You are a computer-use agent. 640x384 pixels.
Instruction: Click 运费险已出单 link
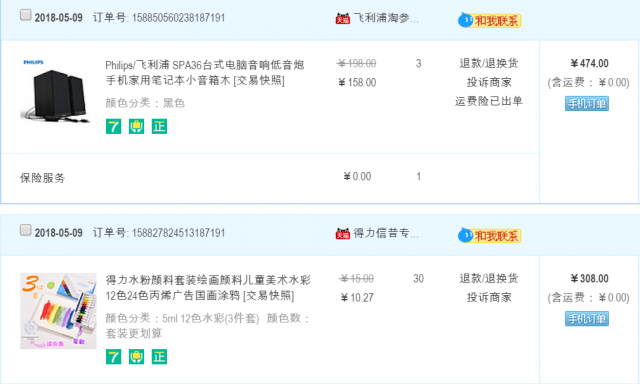tap(489, 101)
